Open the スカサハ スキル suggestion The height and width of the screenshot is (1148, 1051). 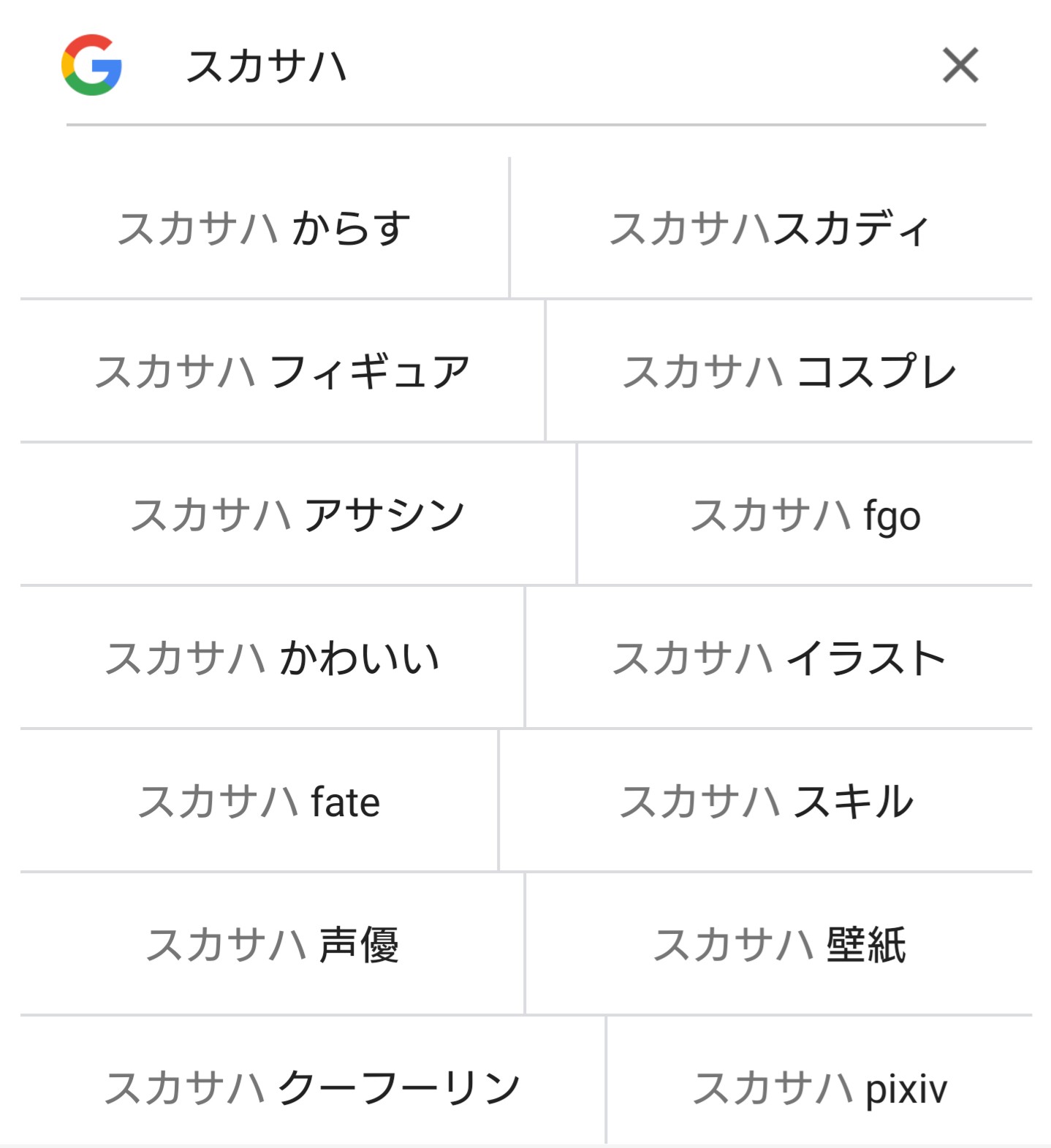(766, 801)
